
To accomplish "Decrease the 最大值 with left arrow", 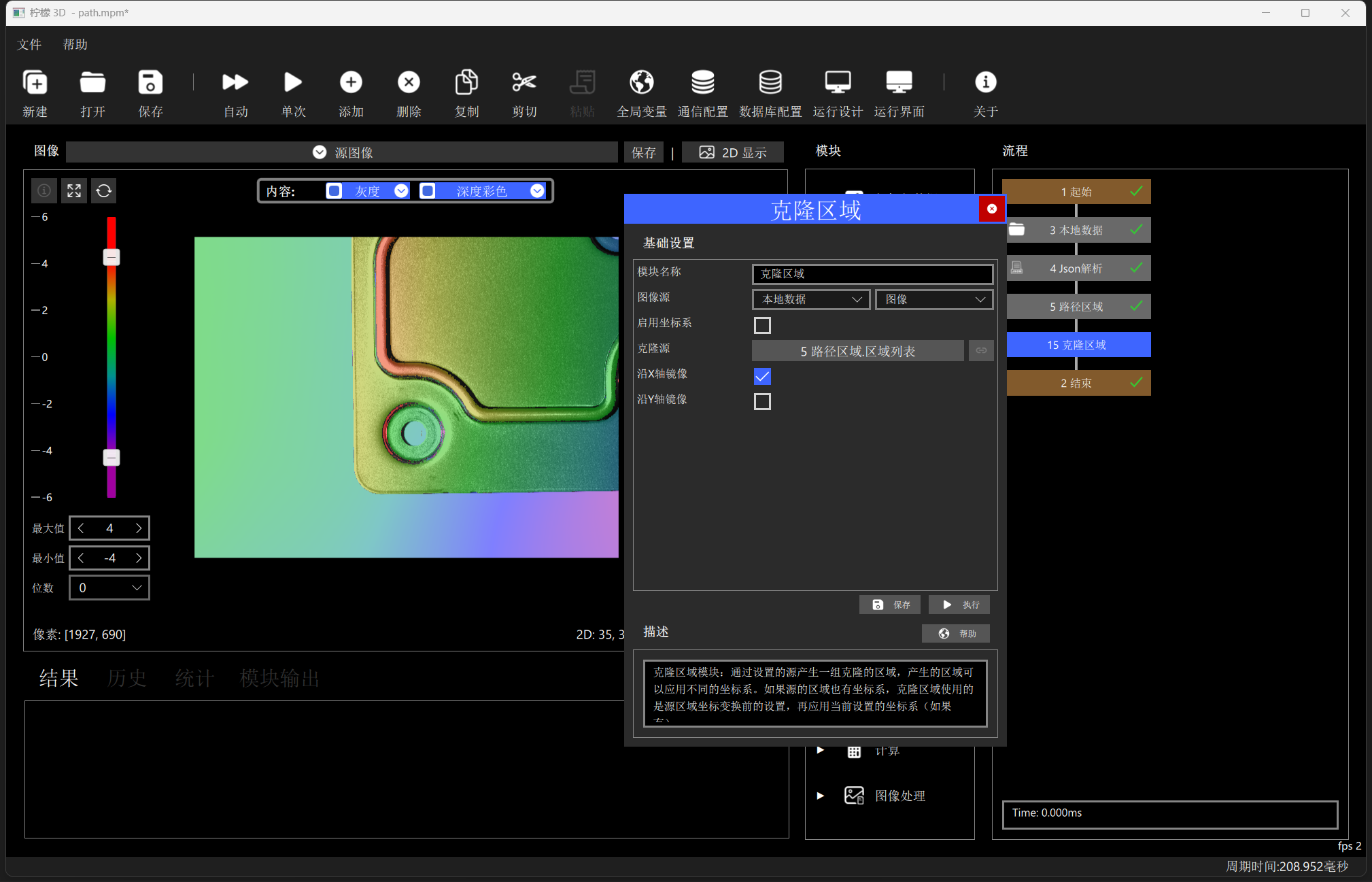I will [81, 528].
